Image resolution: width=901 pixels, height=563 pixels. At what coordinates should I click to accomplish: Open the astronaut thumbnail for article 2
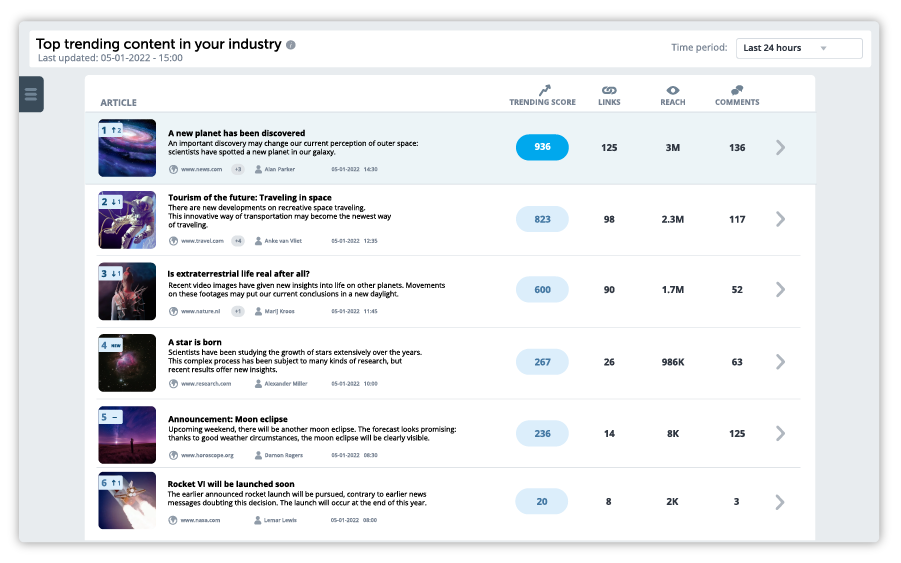pyautogui.click(x=127, y=220)
